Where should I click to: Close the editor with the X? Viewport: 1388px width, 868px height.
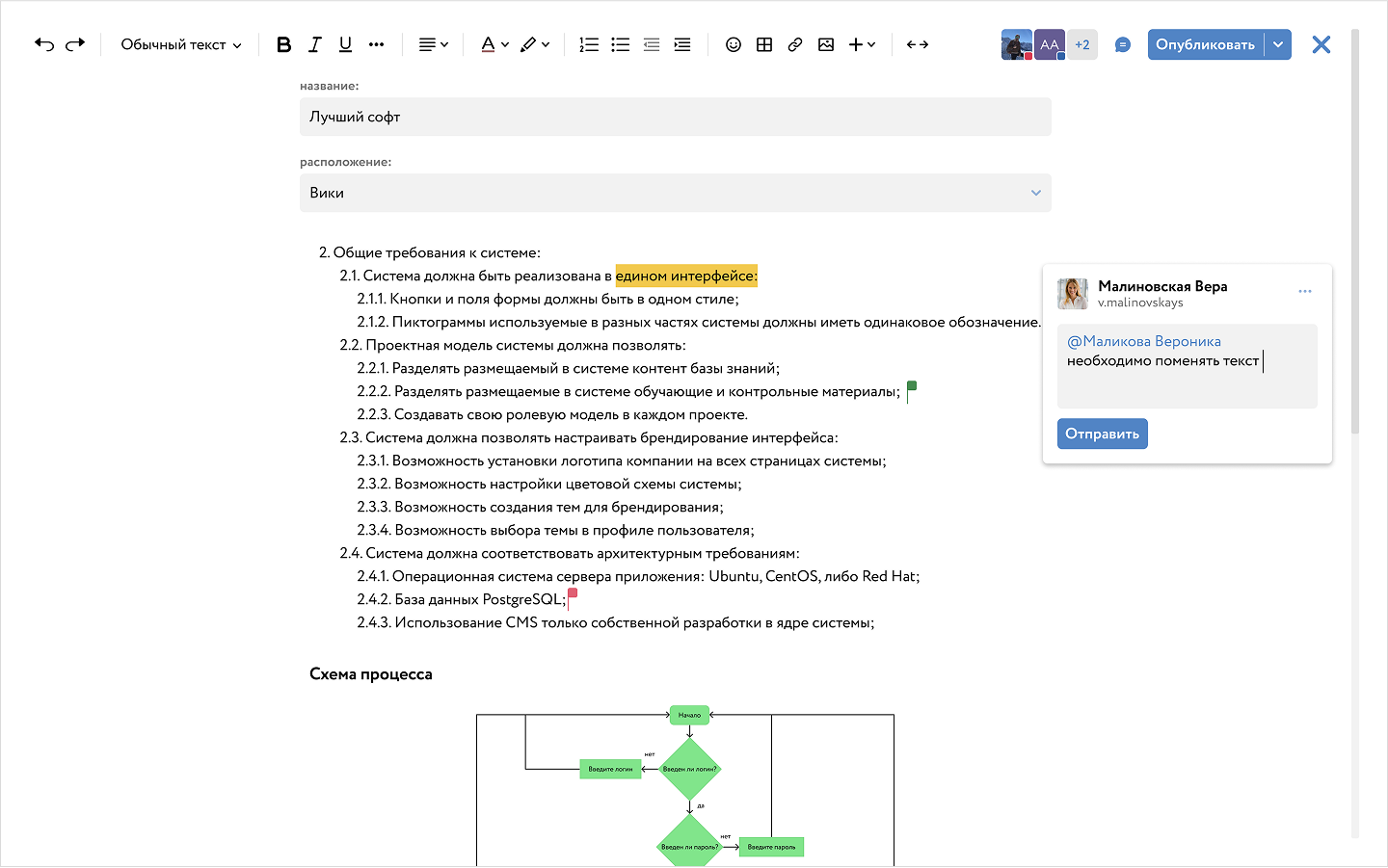coord(1321,44)
